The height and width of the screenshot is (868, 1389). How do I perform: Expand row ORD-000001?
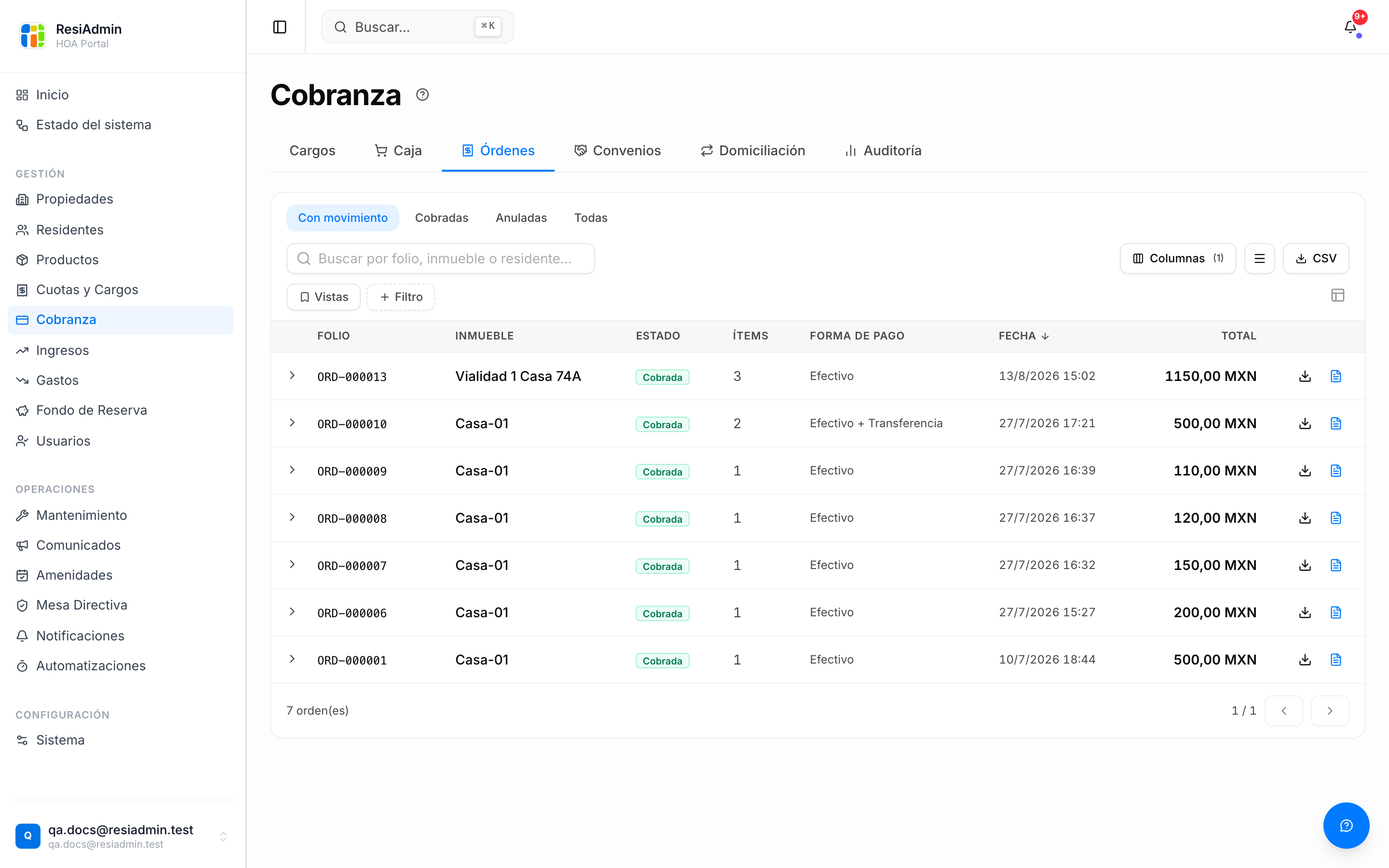[292, 659]
